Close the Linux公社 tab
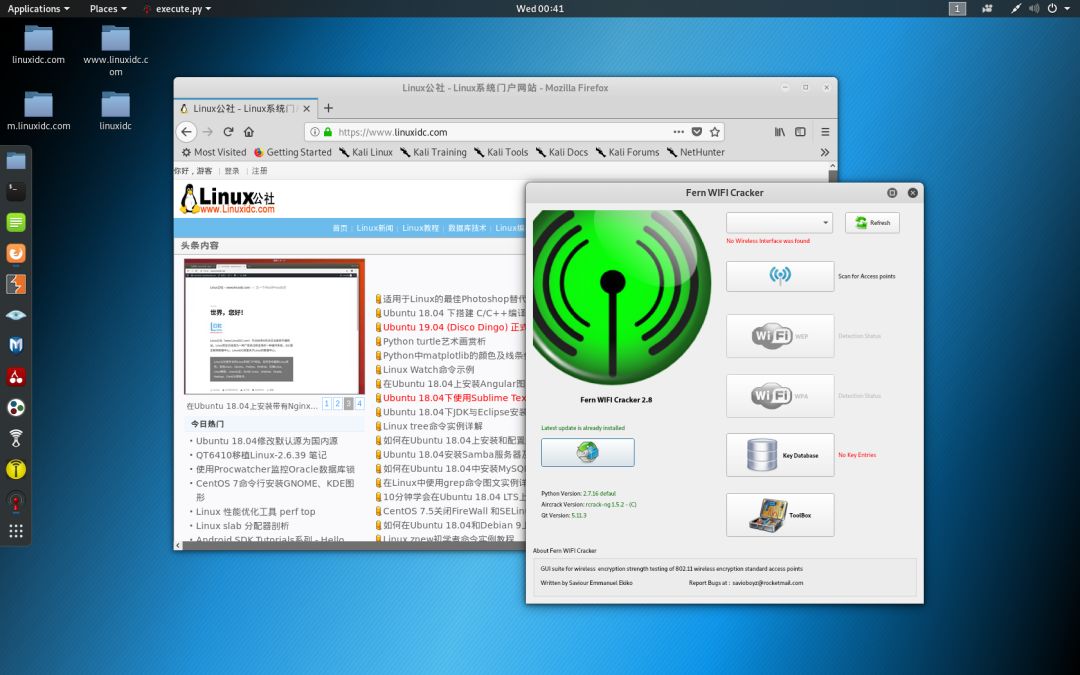The image size is (1080, 675). click(307, 108)
